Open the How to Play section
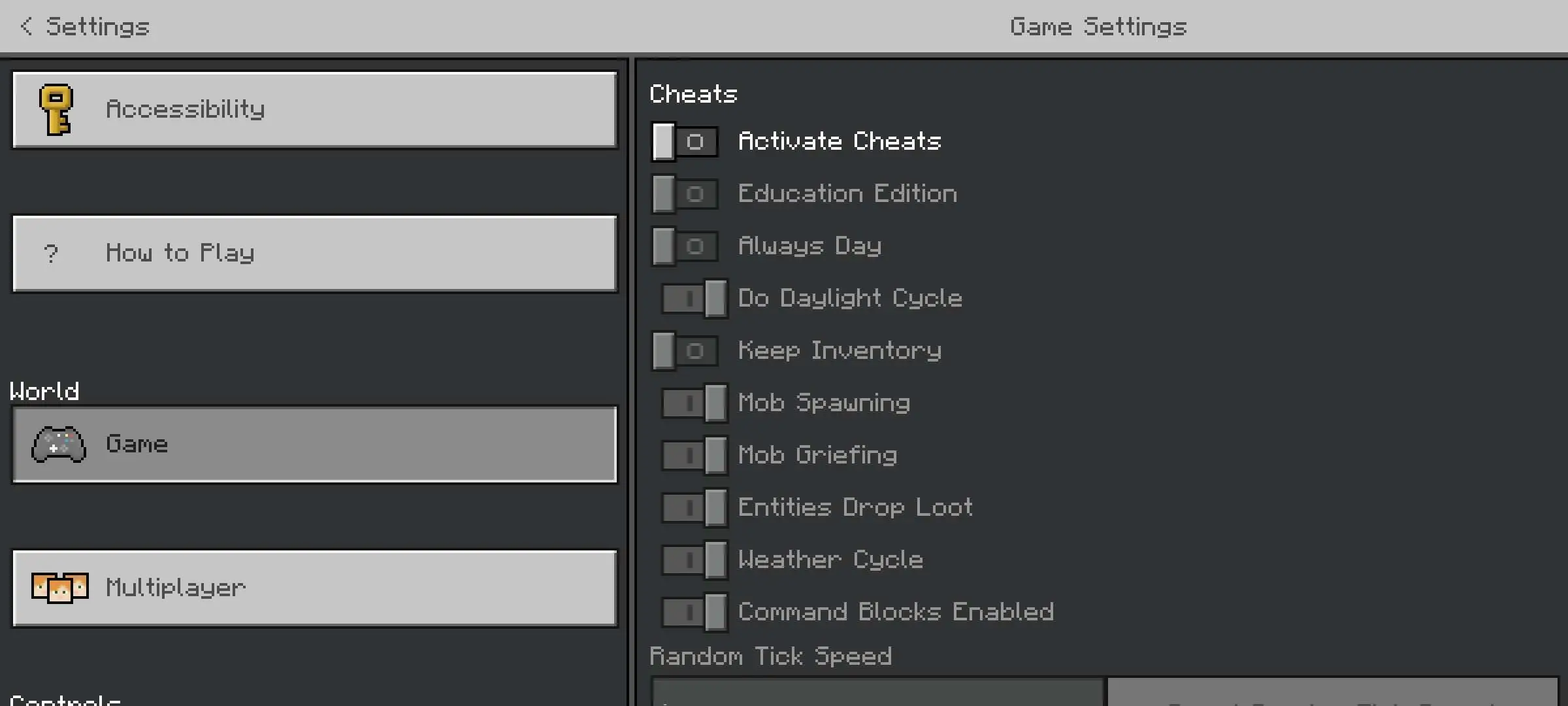Viewport: 1568px width, 706px height. click(314, 254)
